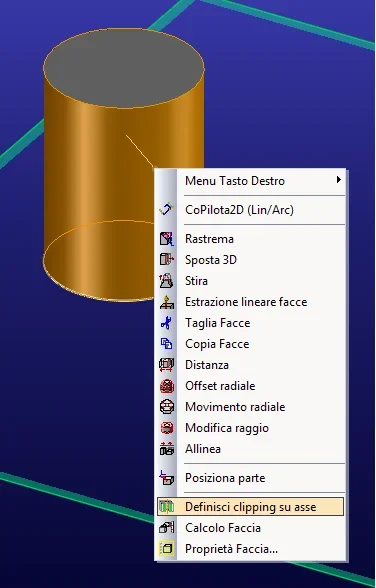
Task: Click the Modifica raggio icon
Action: coord(167,428)
